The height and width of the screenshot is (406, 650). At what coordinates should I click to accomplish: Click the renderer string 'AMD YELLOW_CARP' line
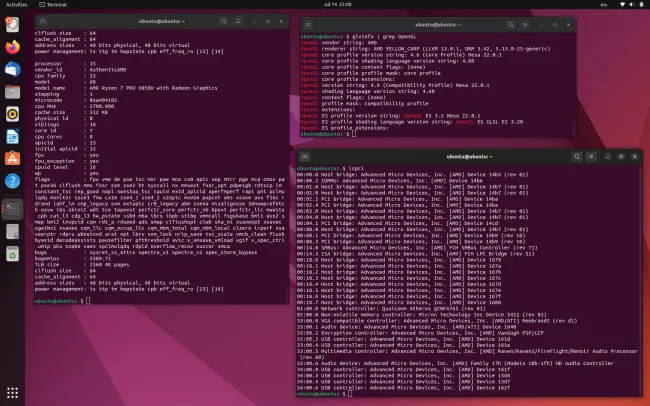pos(425,49)
